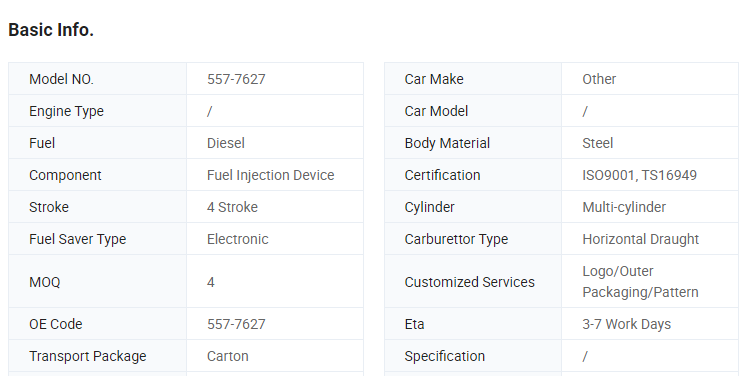
Task: Click the Horizontal Draught carburettor value
Action: tap(640, 239)
